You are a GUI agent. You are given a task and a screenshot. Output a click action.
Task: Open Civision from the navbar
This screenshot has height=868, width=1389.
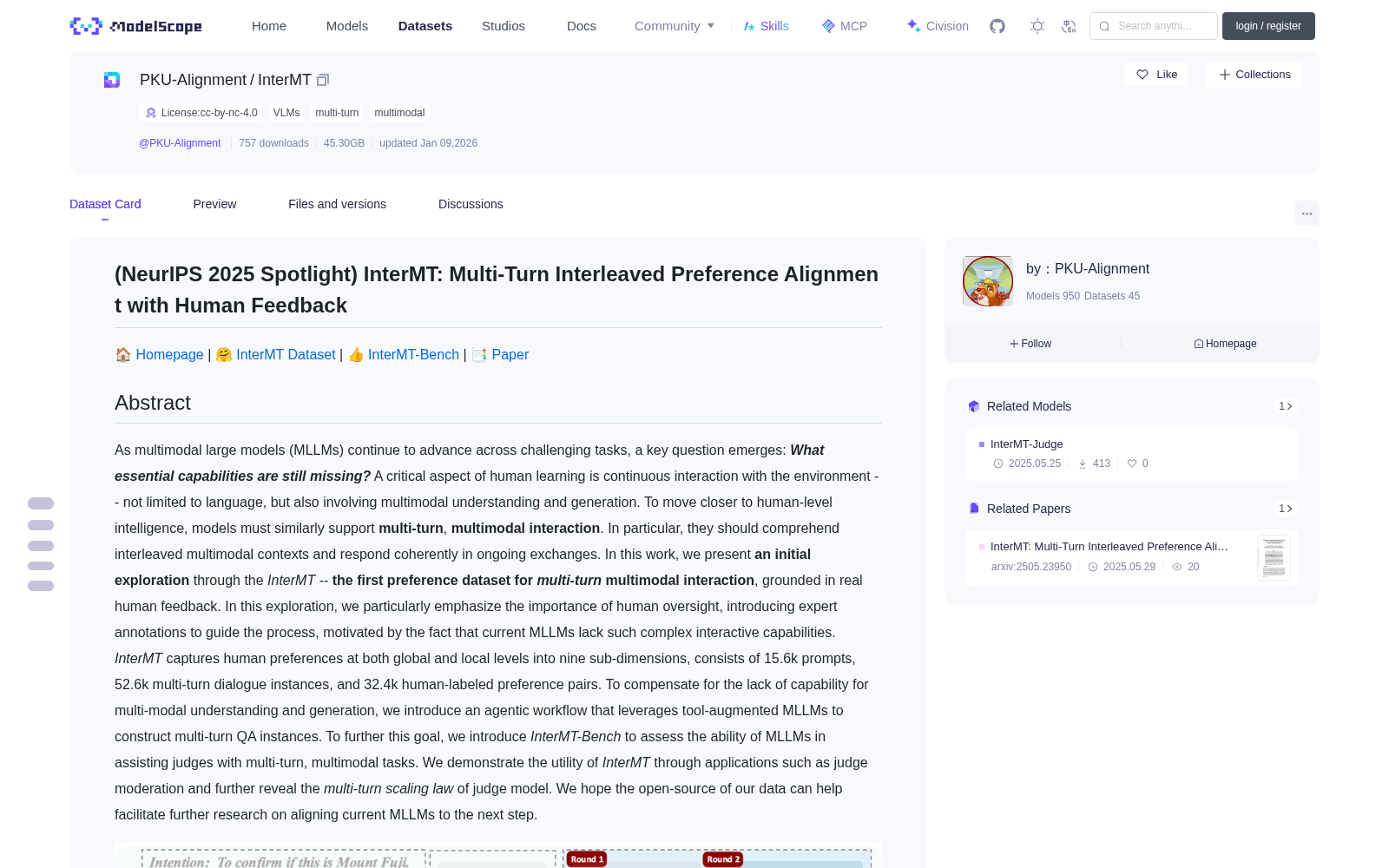938,26
